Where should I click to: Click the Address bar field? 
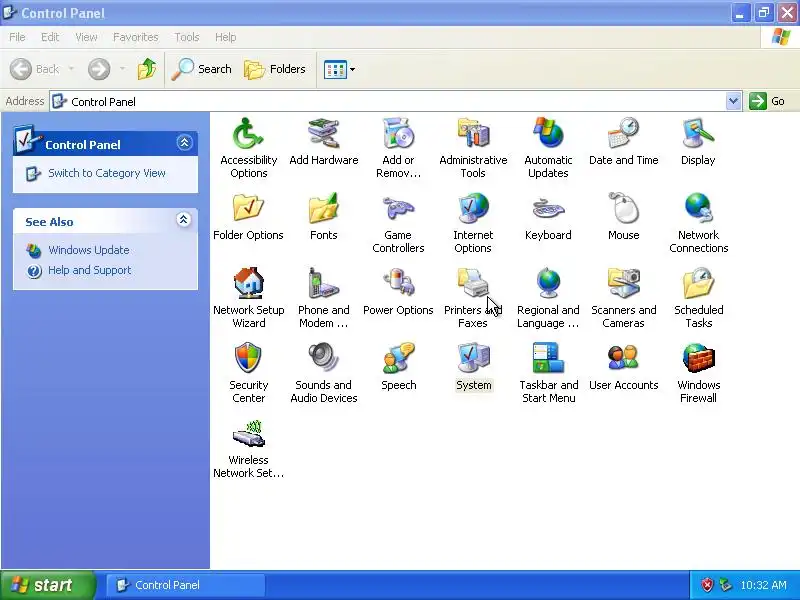click(x=388, y=102)
